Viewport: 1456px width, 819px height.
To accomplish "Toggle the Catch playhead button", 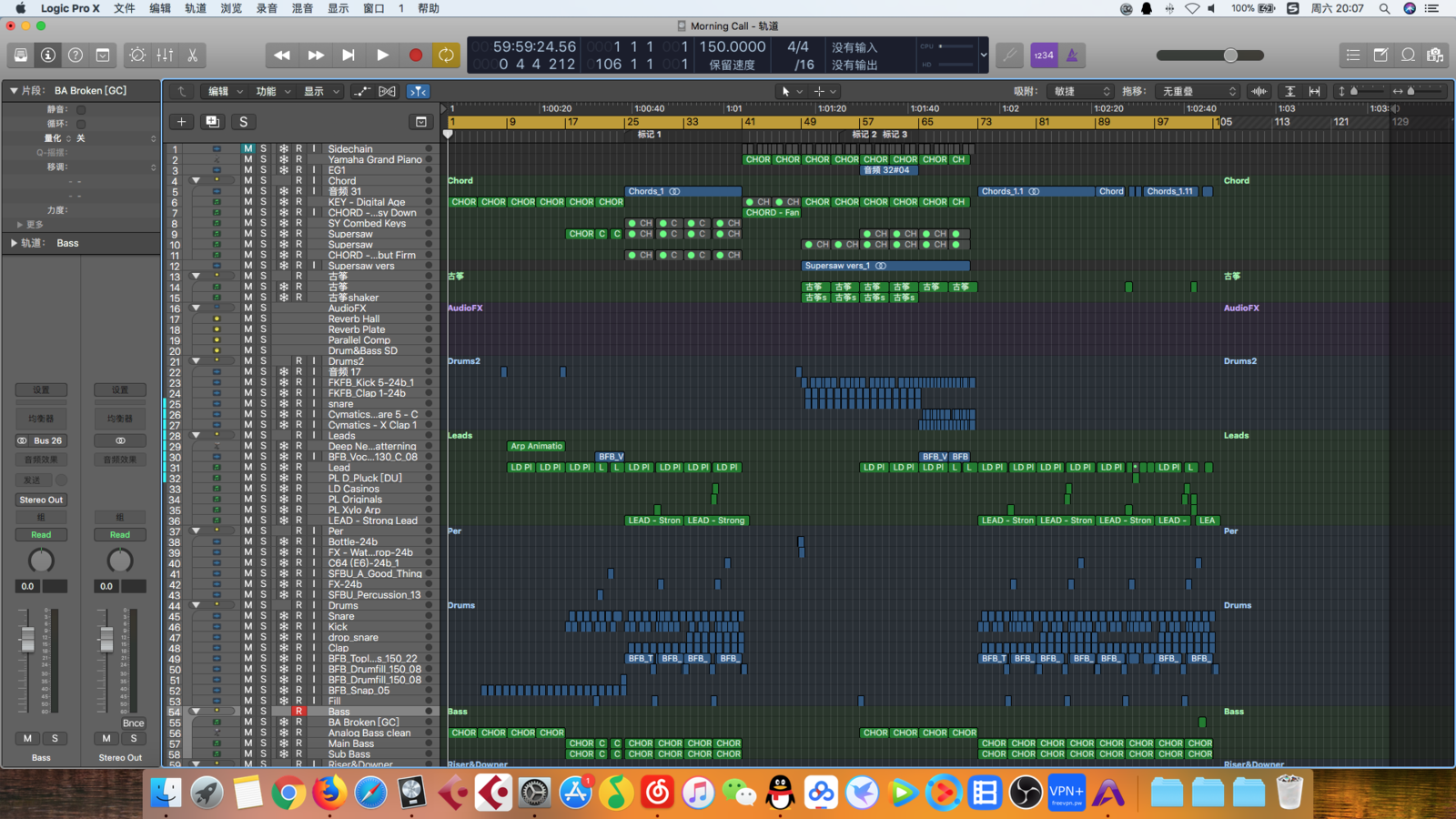I will coord(418,91).
